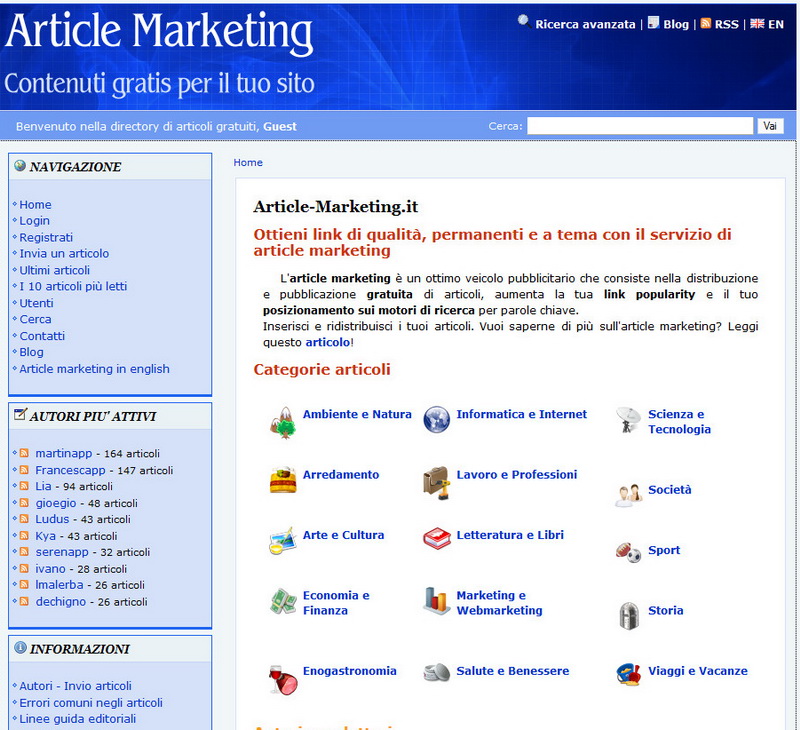
Task: Click the Marketing e Webmarketing chart icon
Action: click(x=436, y=601)
